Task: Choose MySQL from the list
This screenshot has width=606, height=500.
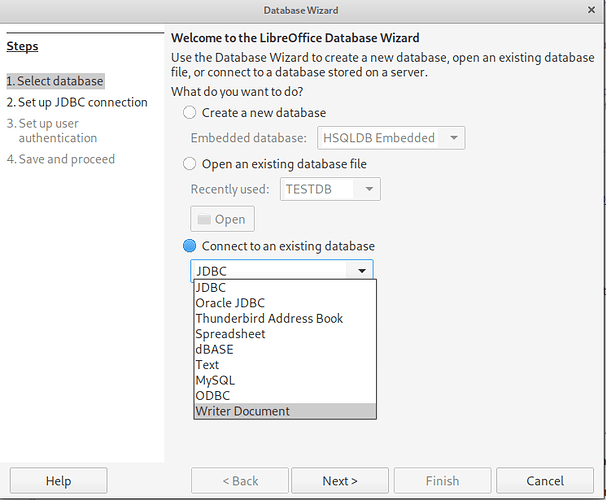Action: click(285, 380)
